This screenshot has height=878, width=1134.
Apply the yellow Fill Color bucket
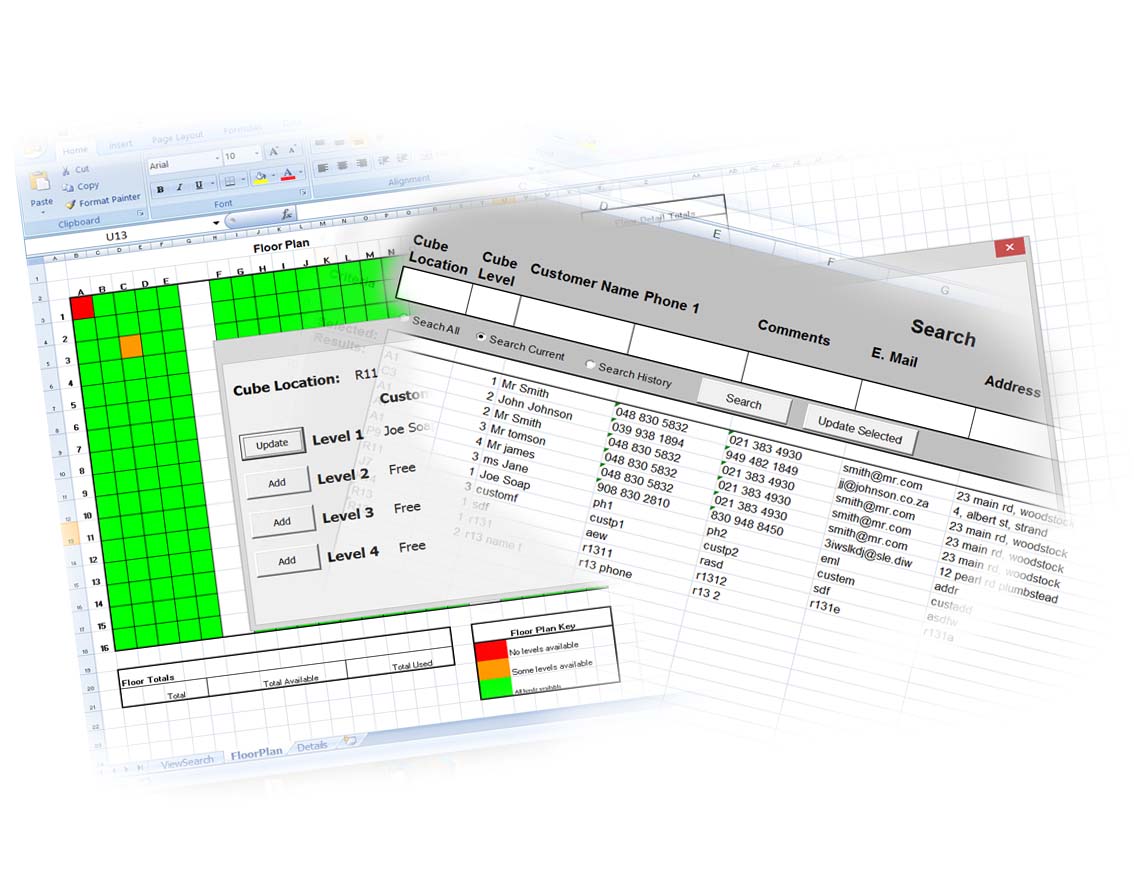click(x=259, y=178)
